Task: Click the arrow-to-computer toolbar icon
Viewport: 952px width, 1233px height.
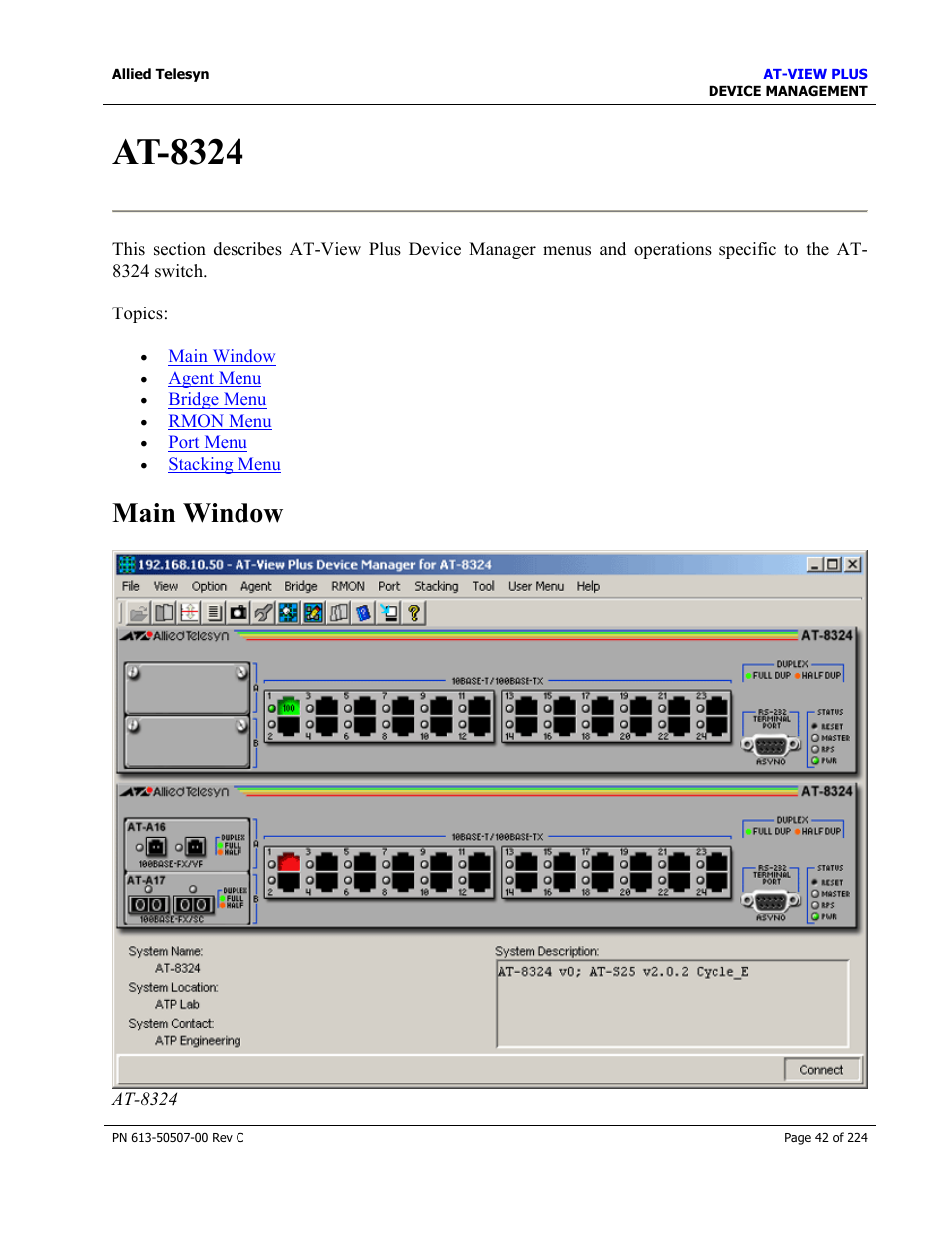Action: tap(389, 613)
